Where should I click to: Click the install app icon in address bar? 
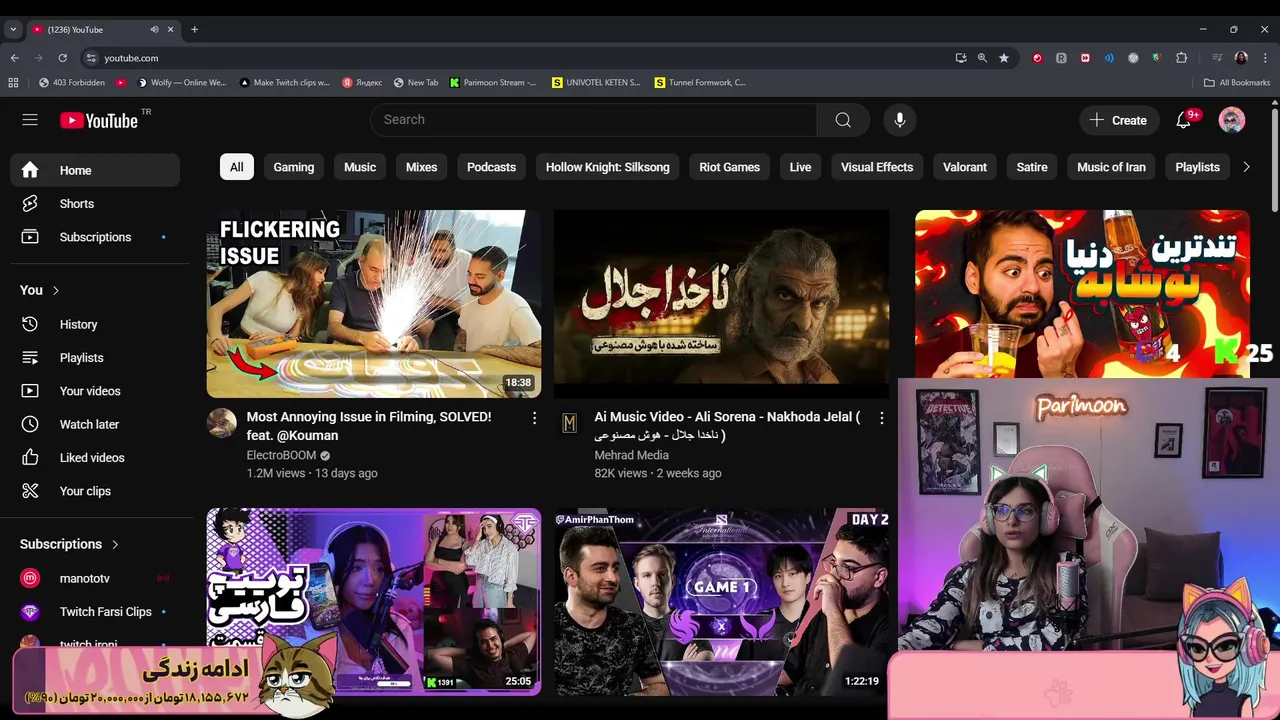(961, 58)
